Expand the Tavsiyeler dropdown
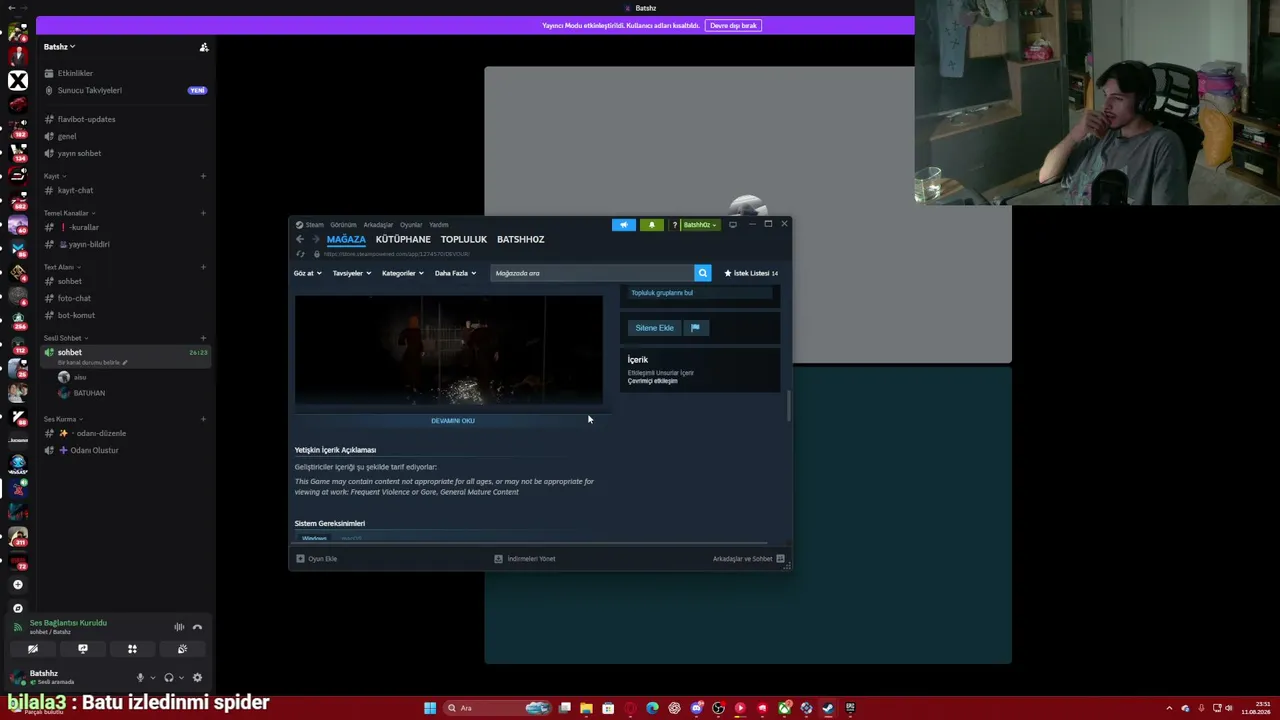1280x720 pixels. pyautogui.click(x=352, y=273)
